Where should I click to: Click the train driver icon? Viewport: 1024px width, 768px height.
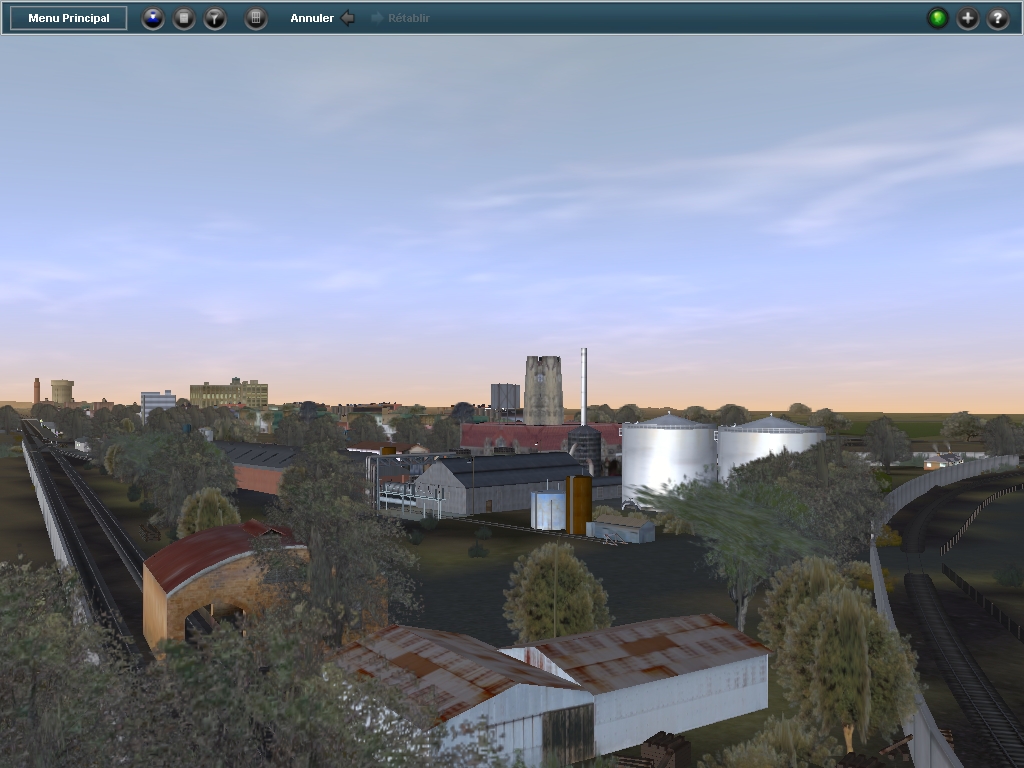(153, 18)
